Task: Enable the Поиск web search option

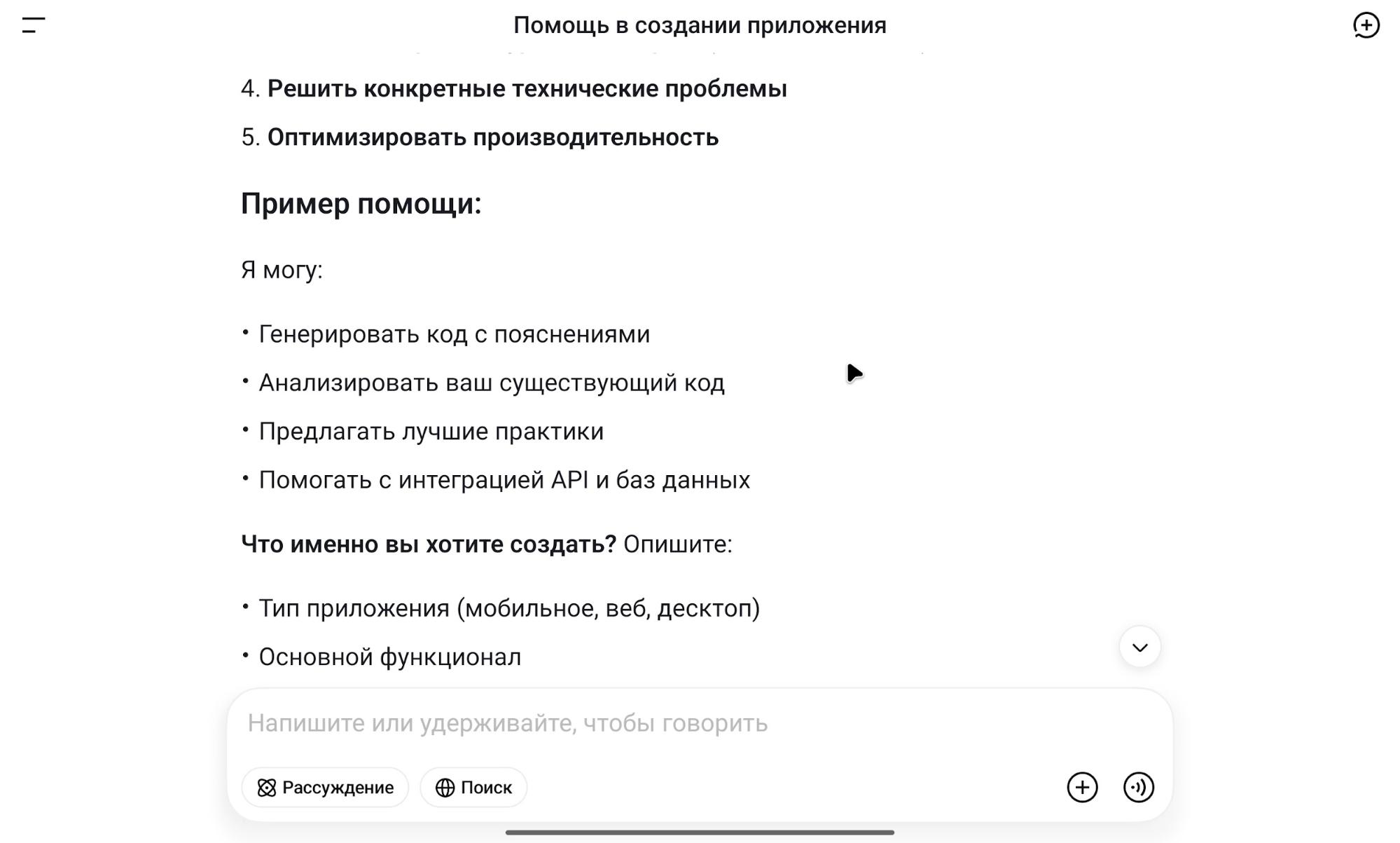Action: pos(473,788)
